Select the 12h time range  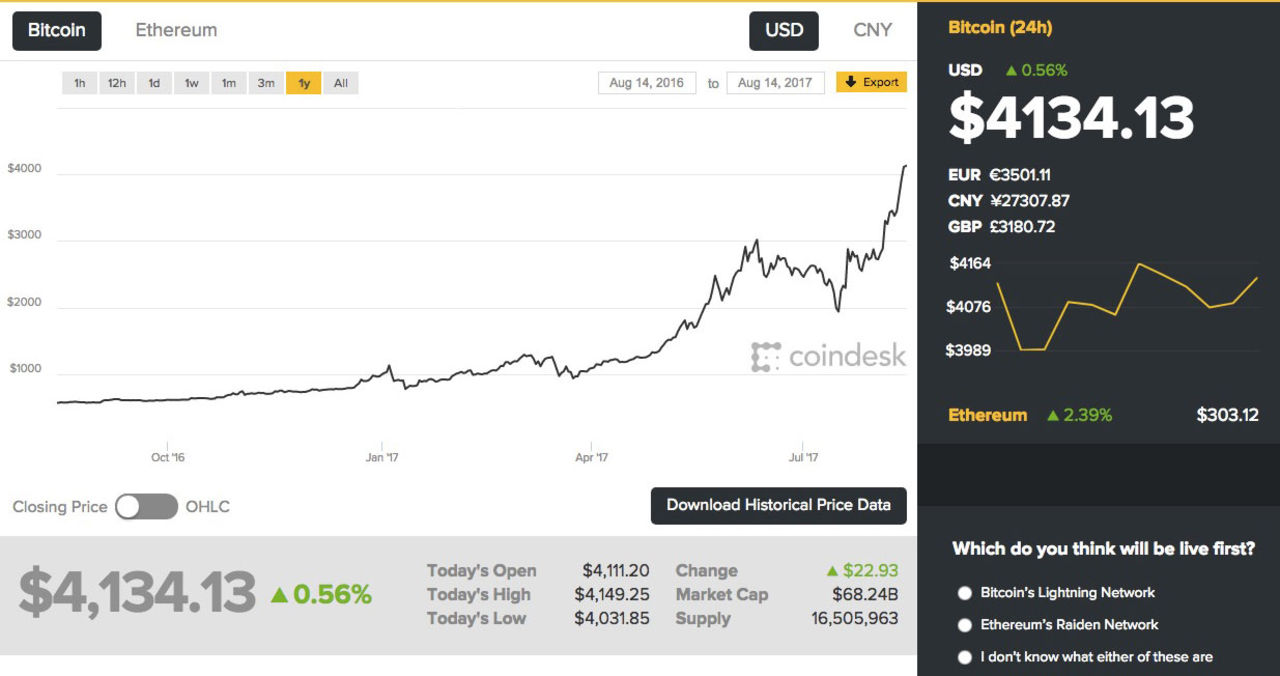116,83
